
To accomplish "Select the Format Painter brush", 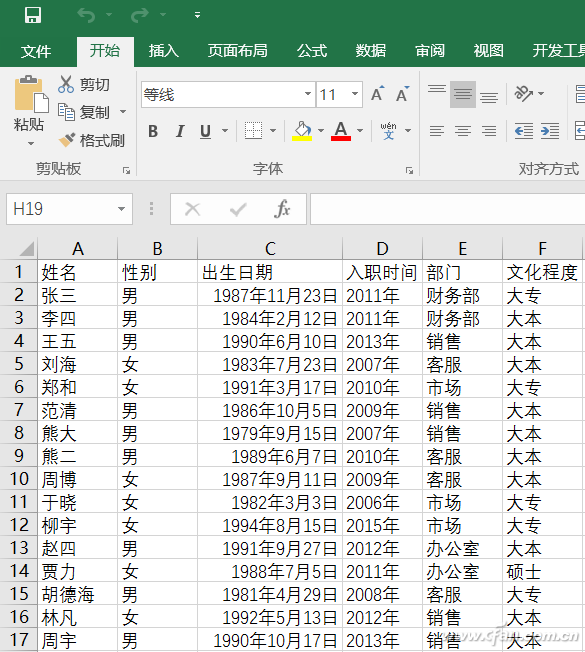I will 67,140.
